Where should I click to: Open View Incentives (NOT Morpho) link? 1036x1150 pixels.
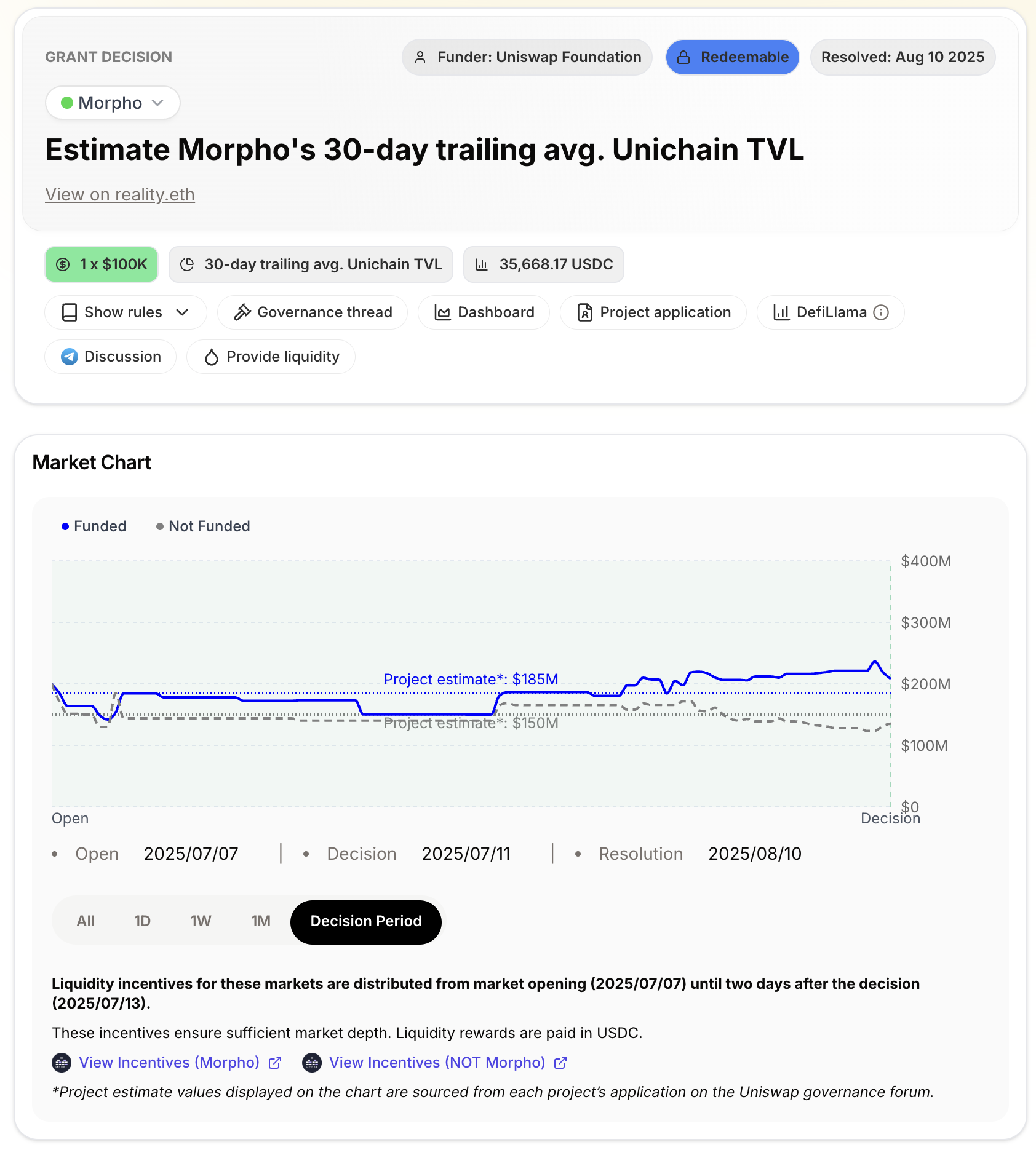[437, 1063]
